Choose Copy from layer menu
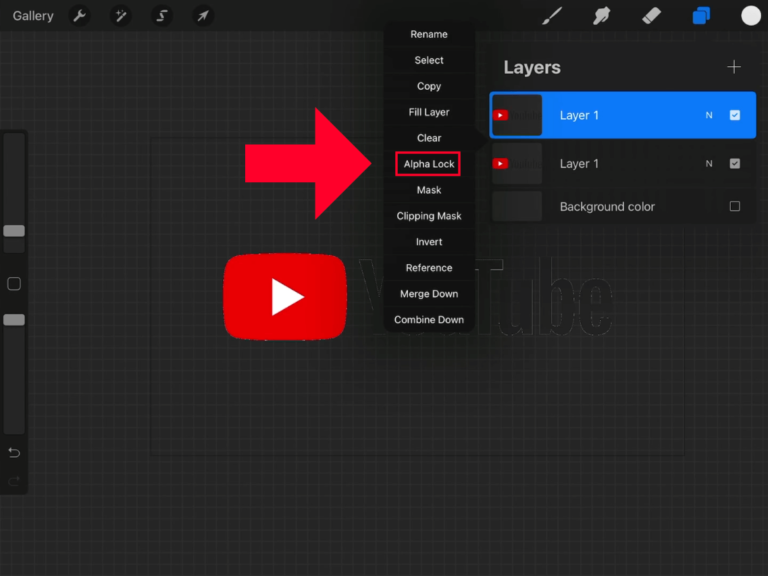This screenshot has height=576, width=768. point(429,86)
